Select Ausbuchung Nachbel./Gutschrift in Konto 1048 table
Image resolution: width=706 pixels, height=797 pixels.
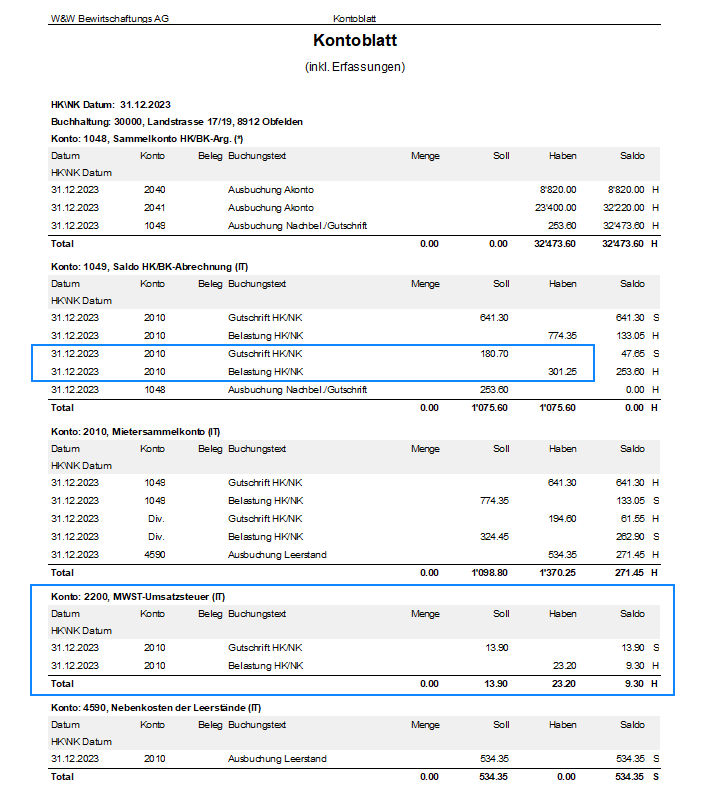[297, 226]
